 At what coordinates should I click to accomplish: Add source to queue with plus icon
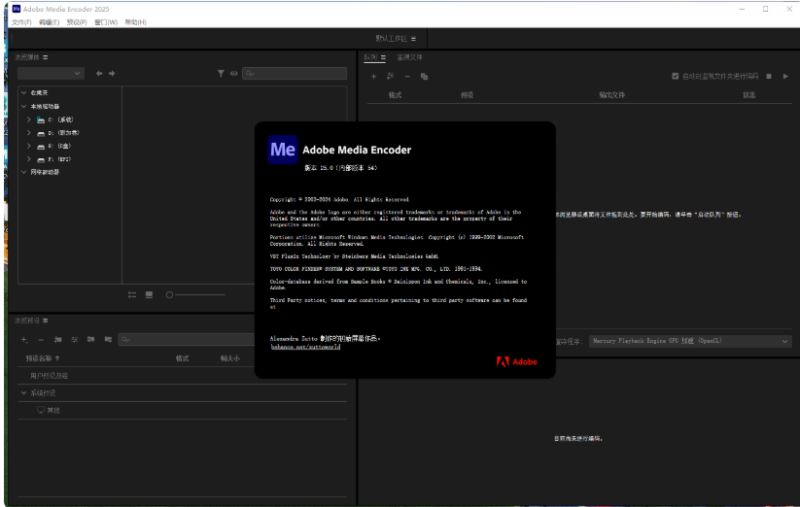tap(373, 77)
